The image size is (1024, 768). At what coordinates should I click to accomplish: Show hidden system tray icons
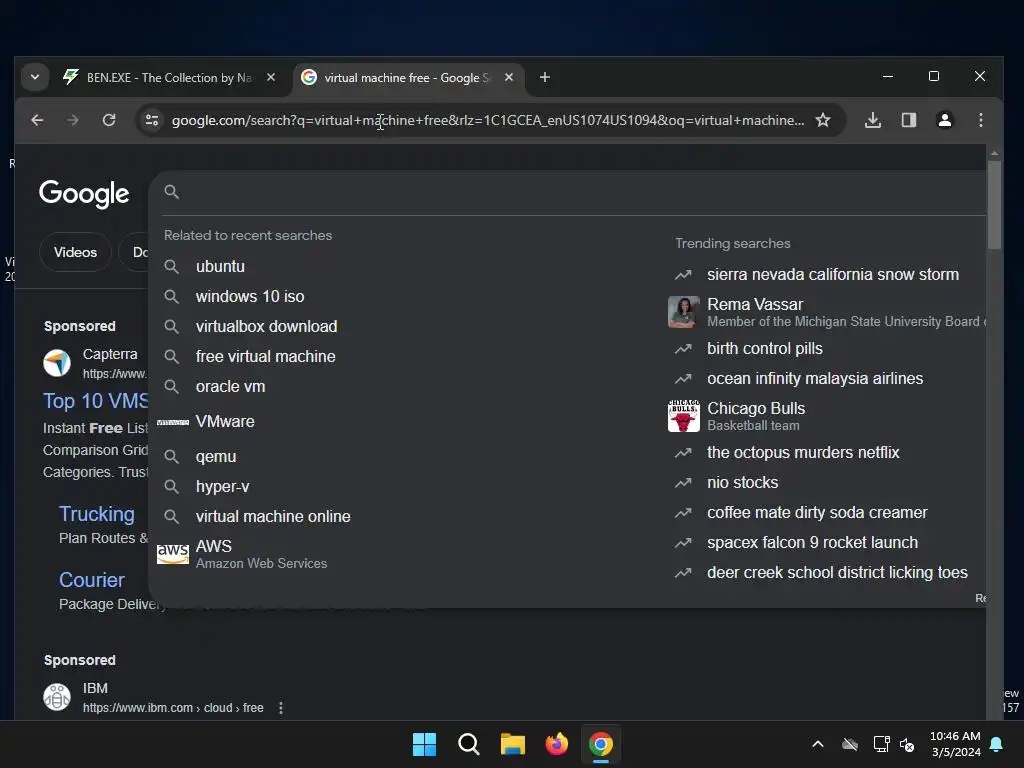(x=818, y=744)
